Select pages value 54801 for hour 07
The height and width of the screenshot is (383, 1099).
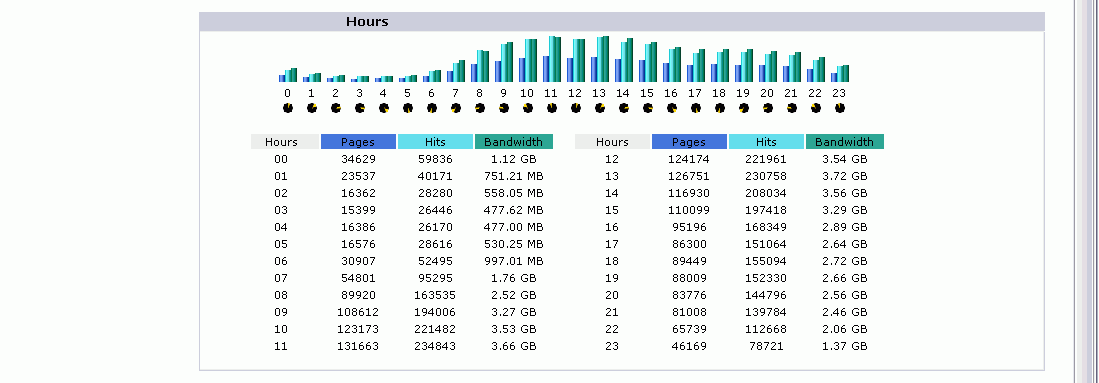pyautogui.click(x=358, y=278)
